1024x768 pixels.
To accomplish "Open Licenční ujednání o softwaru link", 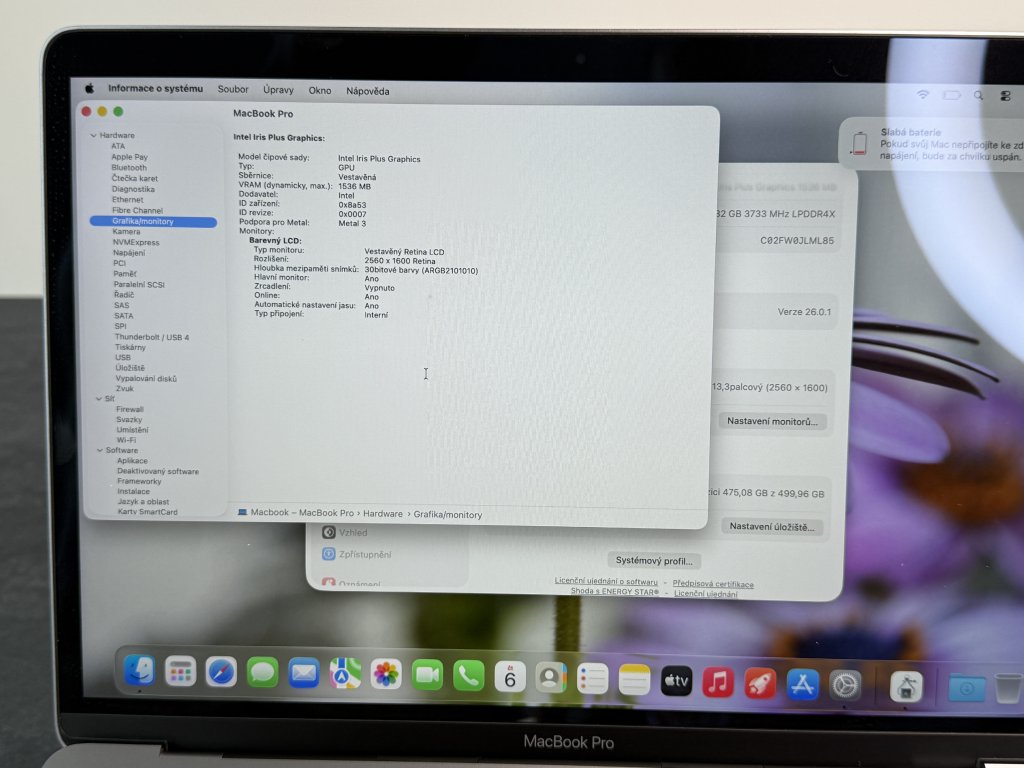I will pyautogui.click(x=606, y=581).
